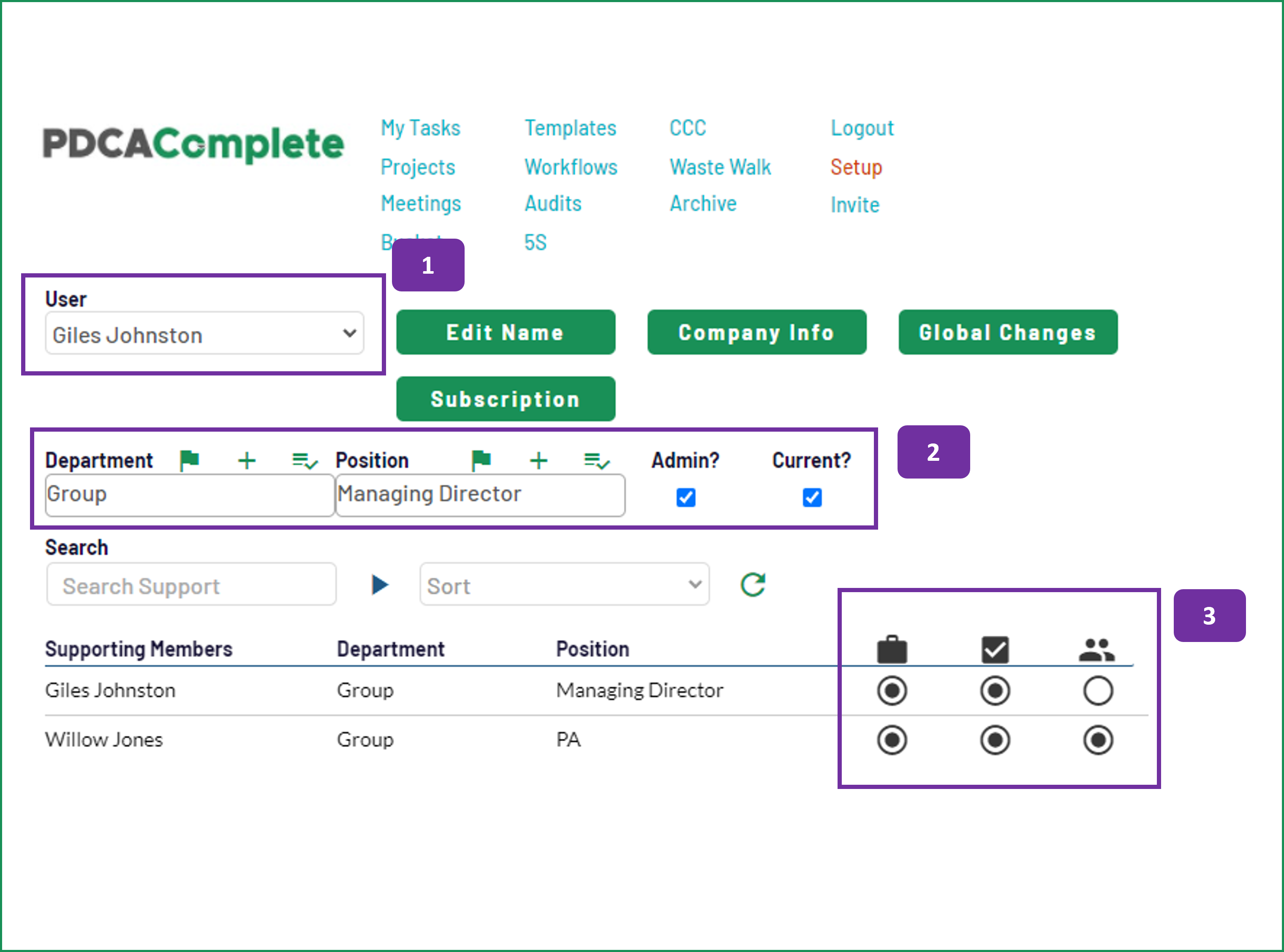Select people radio for Willow Jones row
Screen dimensions: 1284x952
tap(1098, 740)
